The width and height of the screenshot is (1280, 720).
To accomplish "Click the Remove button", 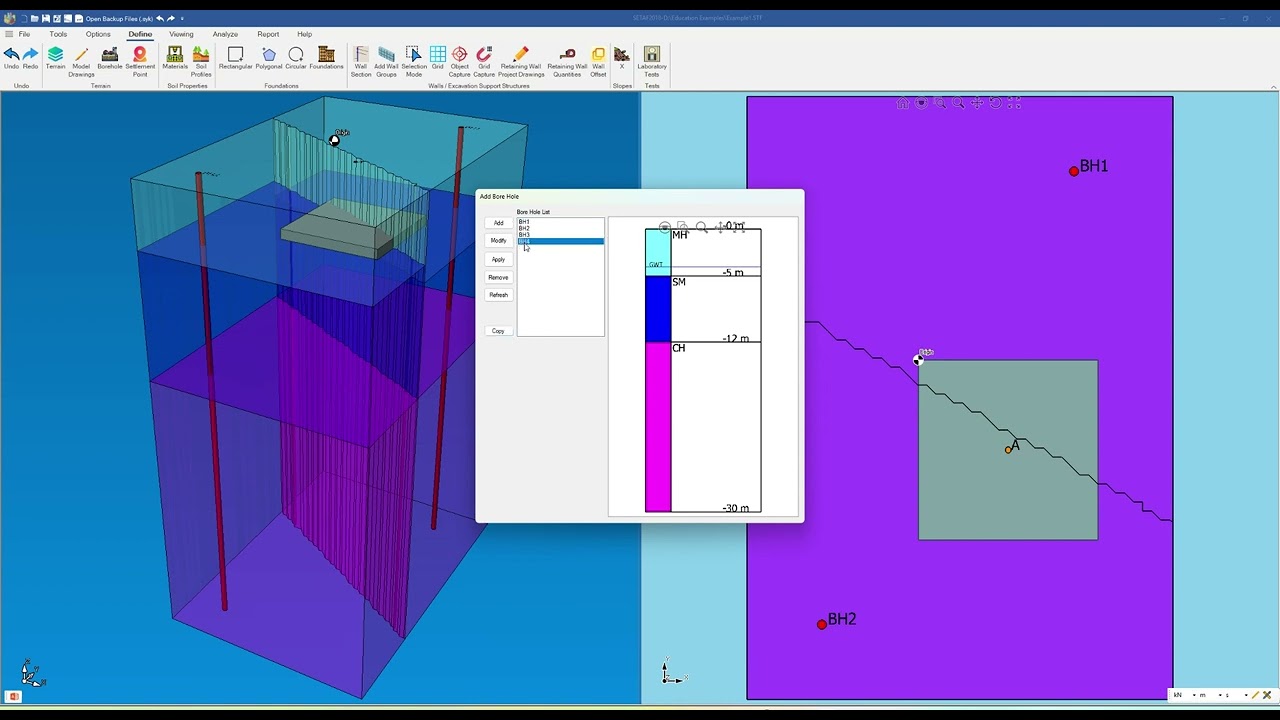I will coord(498,278).
